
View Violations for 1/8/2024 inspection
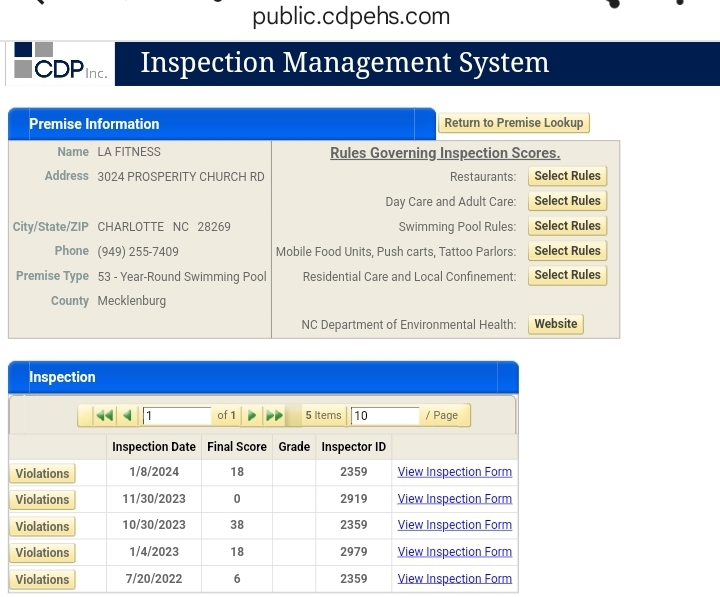coord(42,474)
